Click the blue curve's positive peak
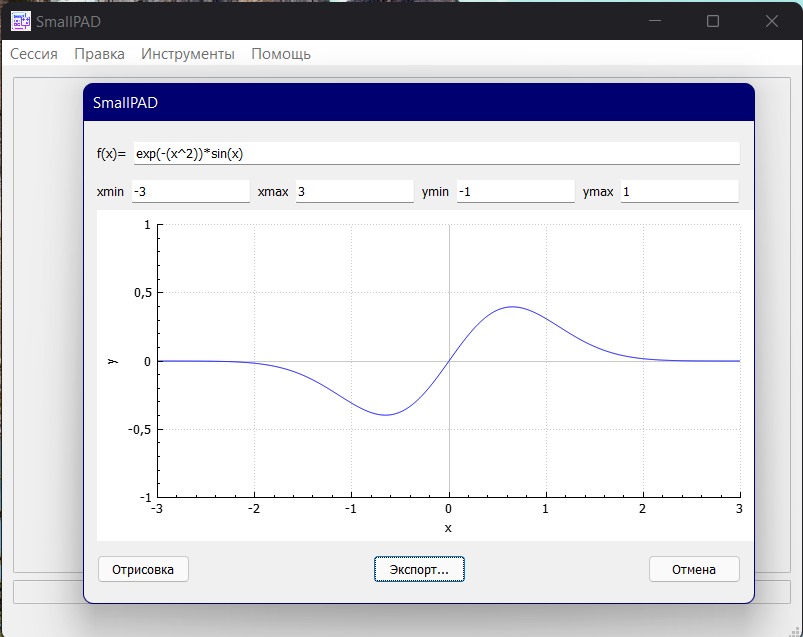The width and height of the screenshot is (803, 637). click(512, 307)
